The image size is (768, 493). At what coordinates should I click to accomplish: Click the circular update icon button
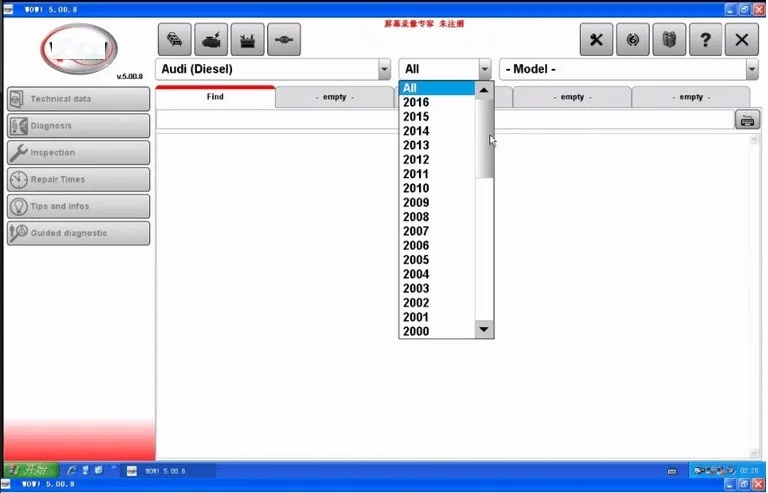pos(633,39)
